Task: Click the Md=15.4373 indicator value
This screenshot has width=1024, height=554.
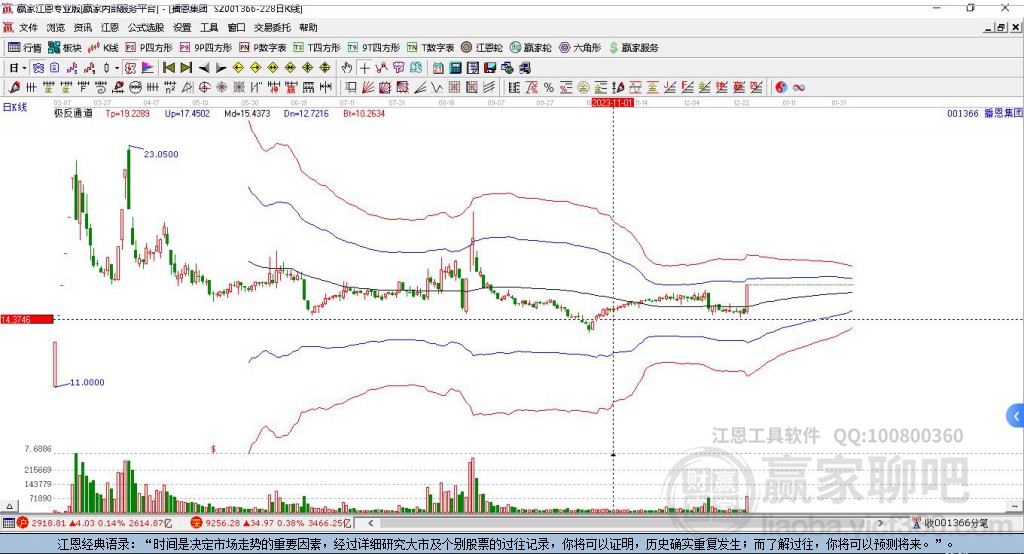Action: coord(247,114)
